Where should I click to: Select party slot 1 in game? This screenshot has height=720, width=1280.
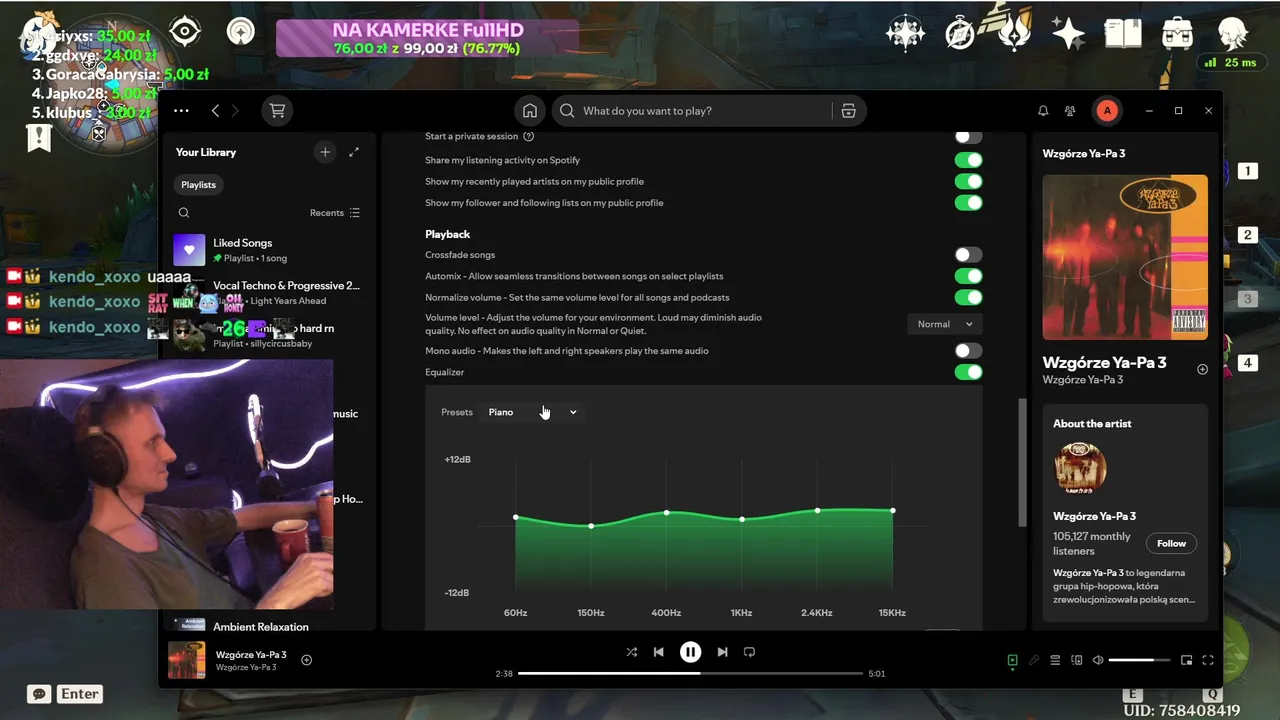point(1247,171)
